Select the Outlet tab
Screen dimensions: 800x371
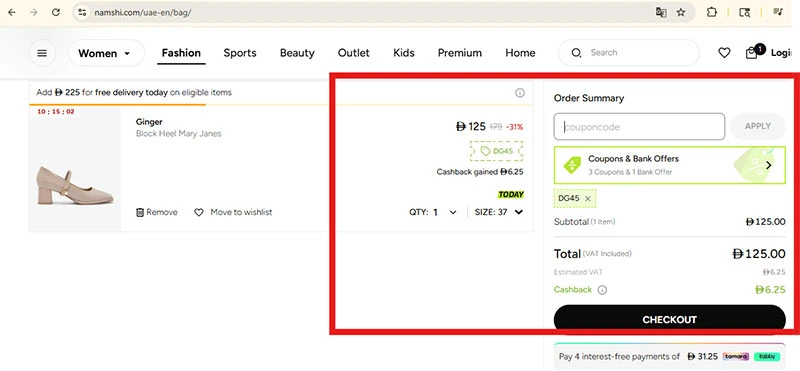click(354, 53)
